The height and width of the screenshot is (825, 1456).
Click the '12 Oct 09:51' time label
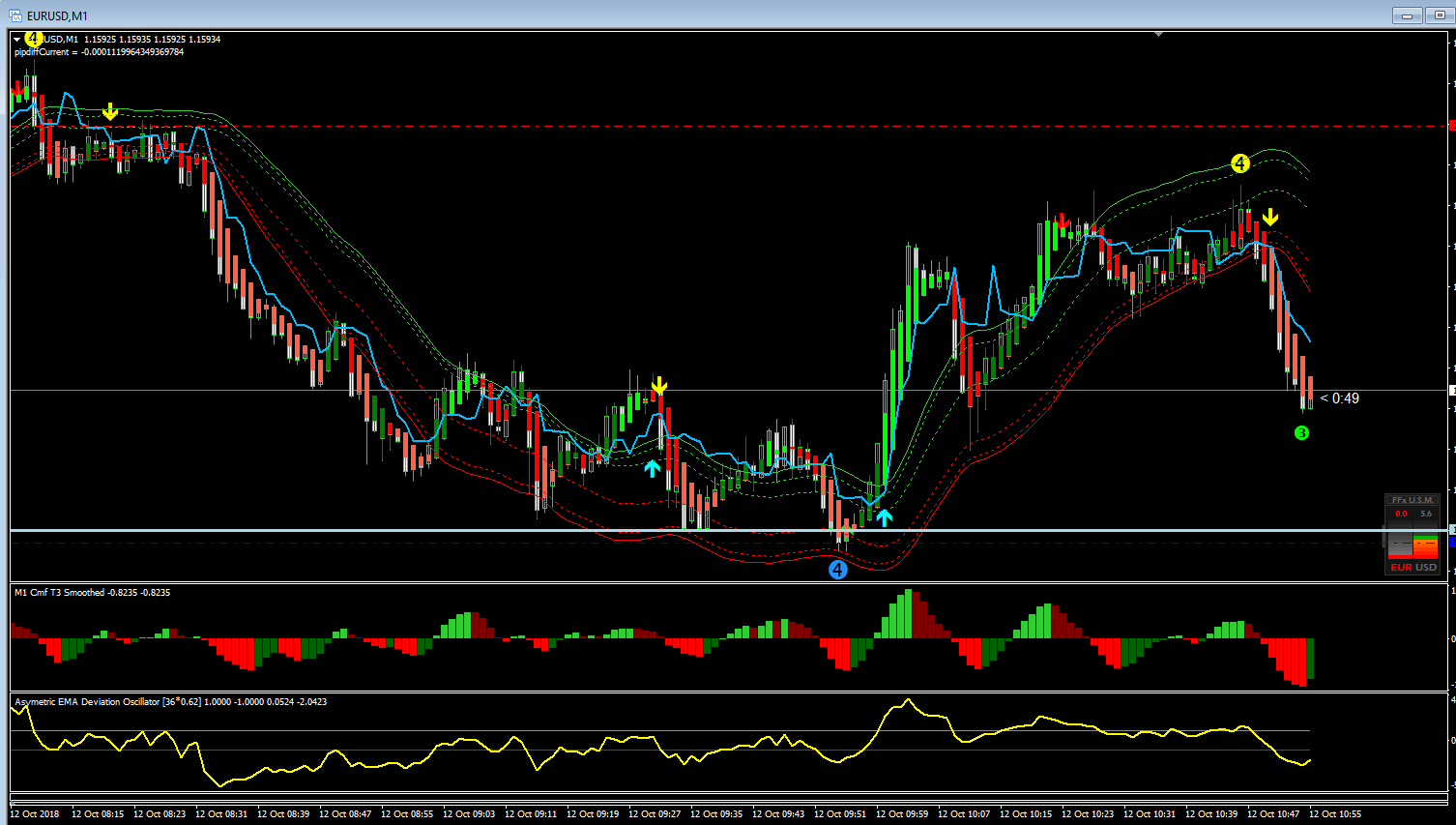840,814
